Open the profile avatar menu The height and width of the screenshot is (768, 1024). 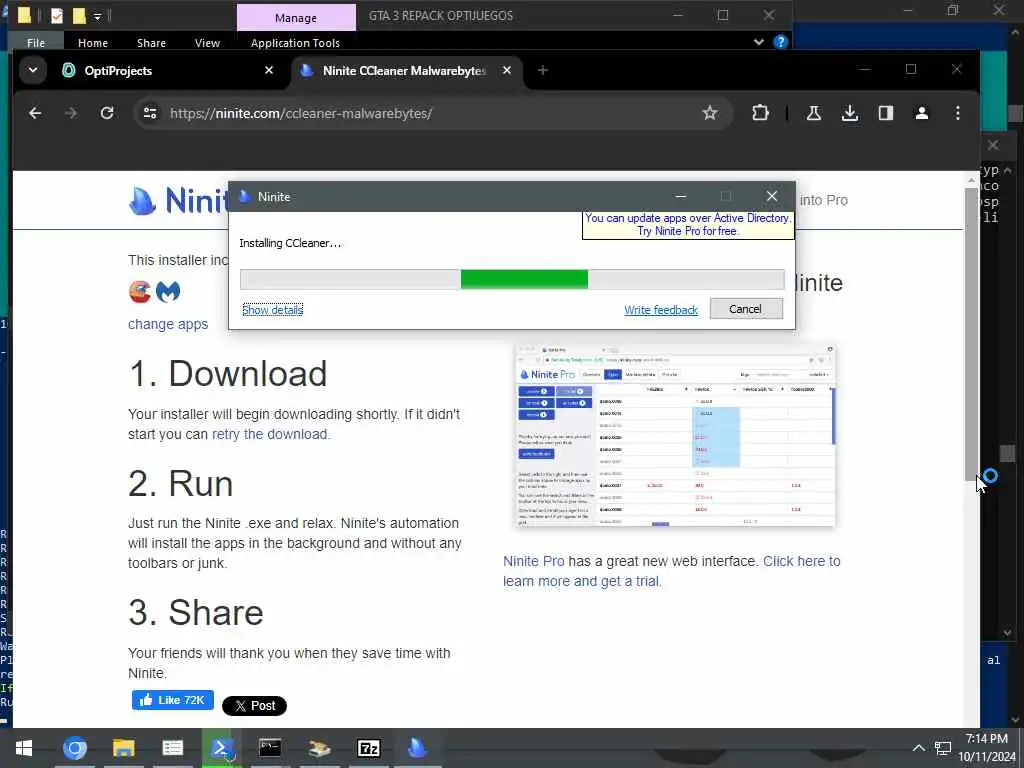[921, 113]
